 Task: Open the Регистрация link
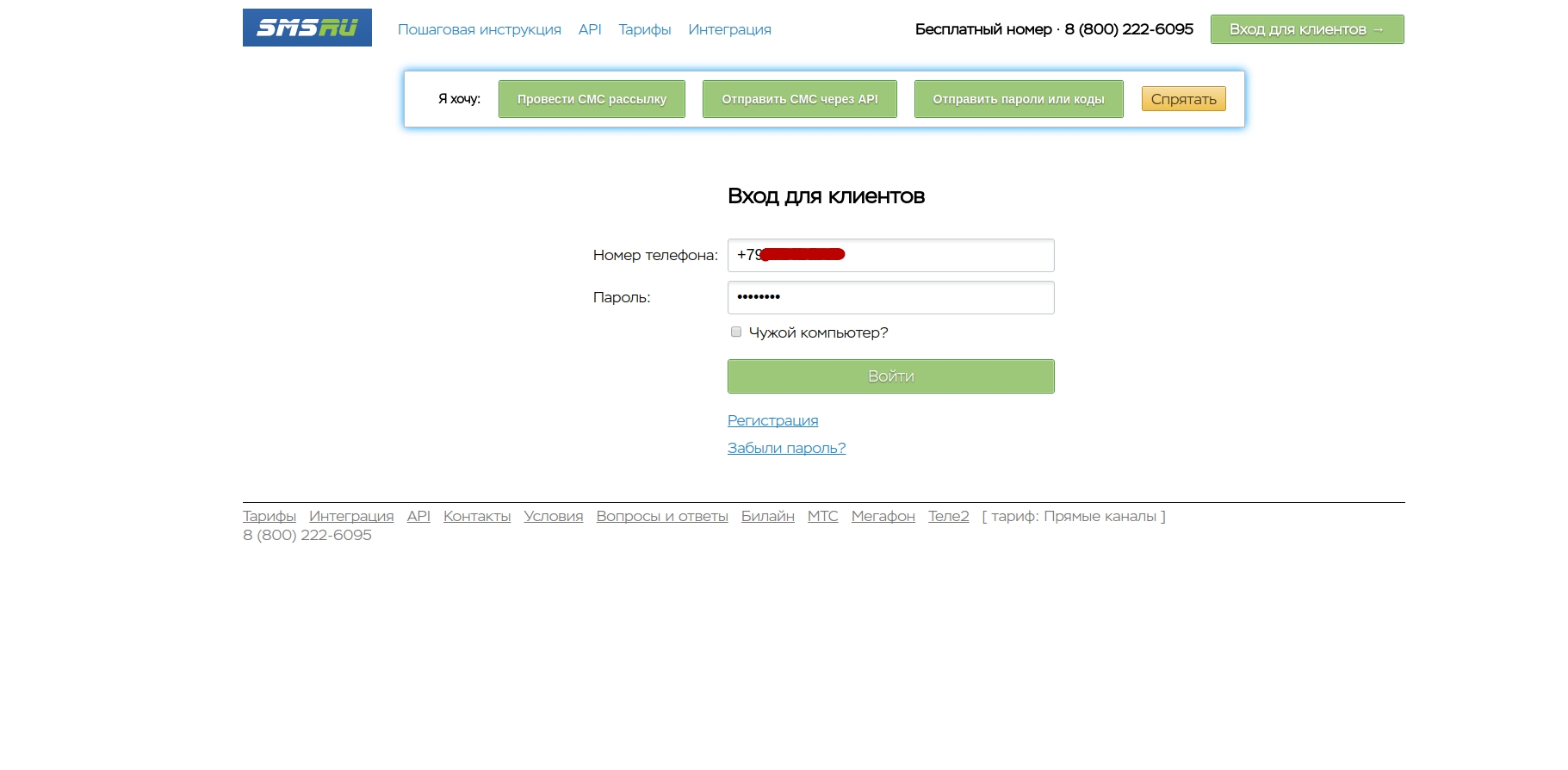[x=772, y=420]
